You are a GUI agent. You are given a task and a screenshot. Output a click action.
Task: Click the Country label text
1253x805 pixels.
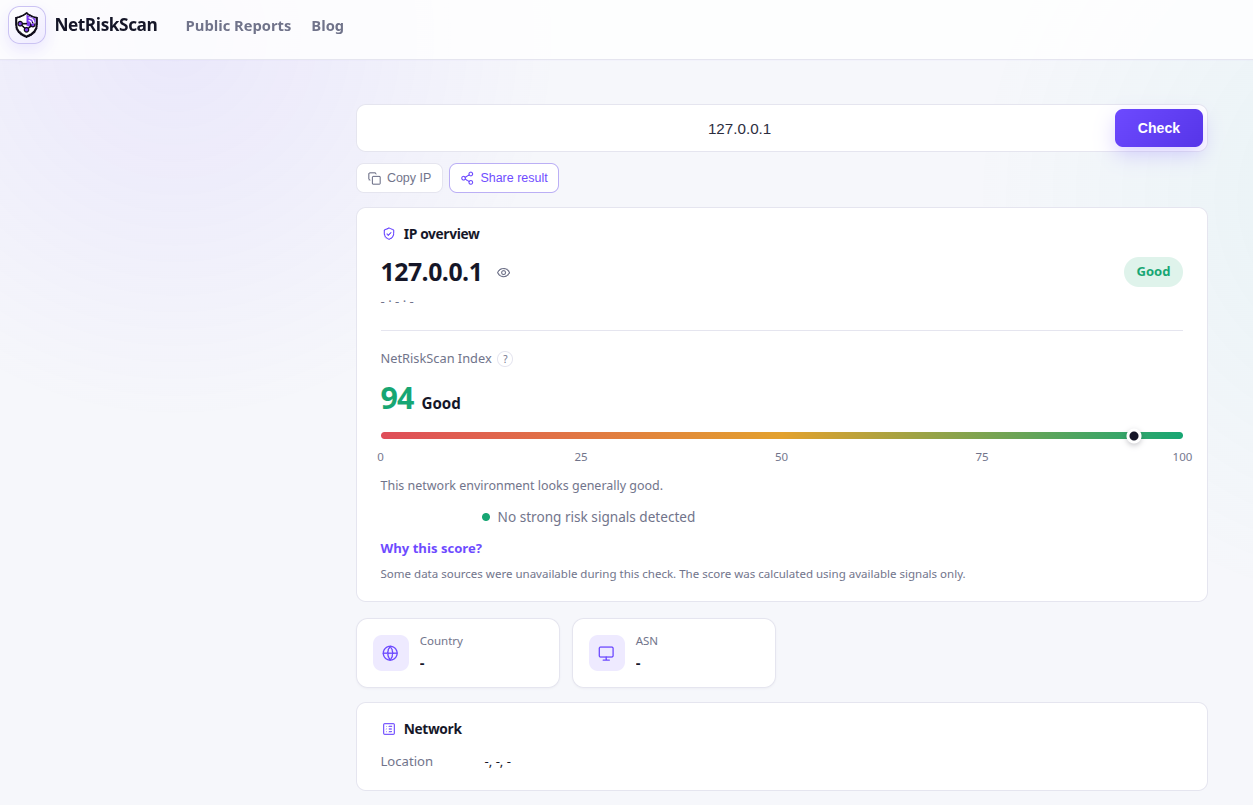point(441,641)
